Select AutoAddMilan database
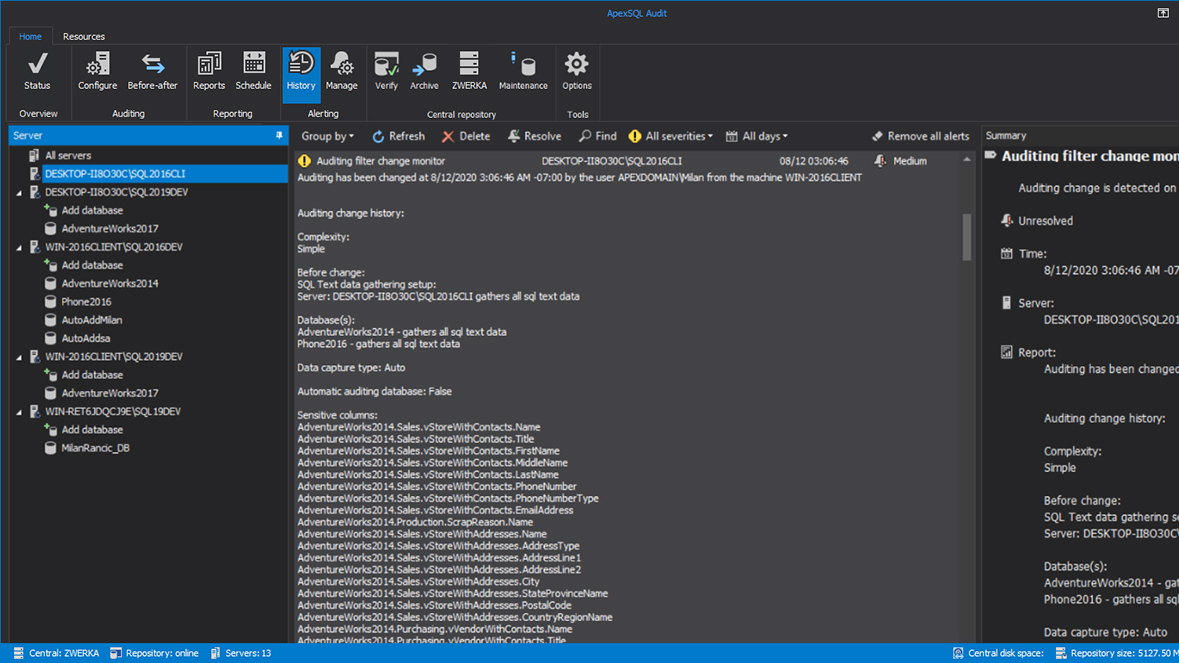This screenshot has height=663, width=1179. (92, 320)
